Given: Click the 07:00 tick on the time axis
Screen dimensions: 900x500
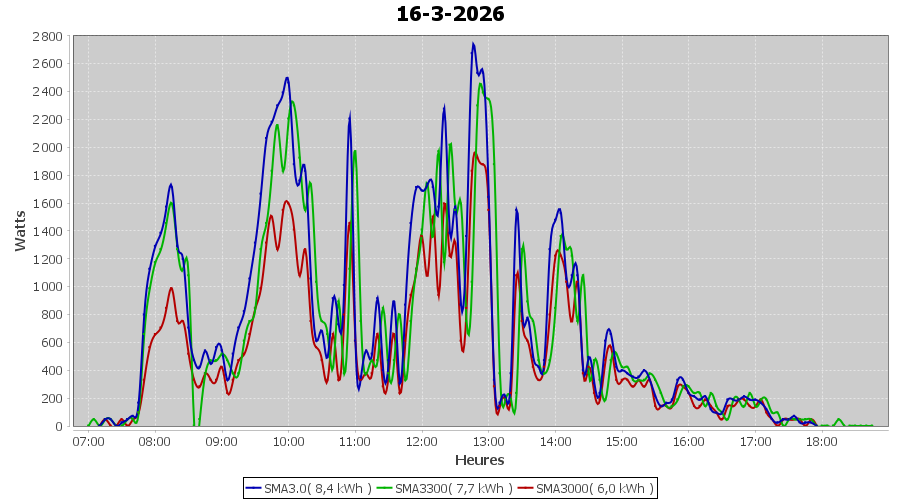Looking at the screenshot, I should (x=88, y=441).
